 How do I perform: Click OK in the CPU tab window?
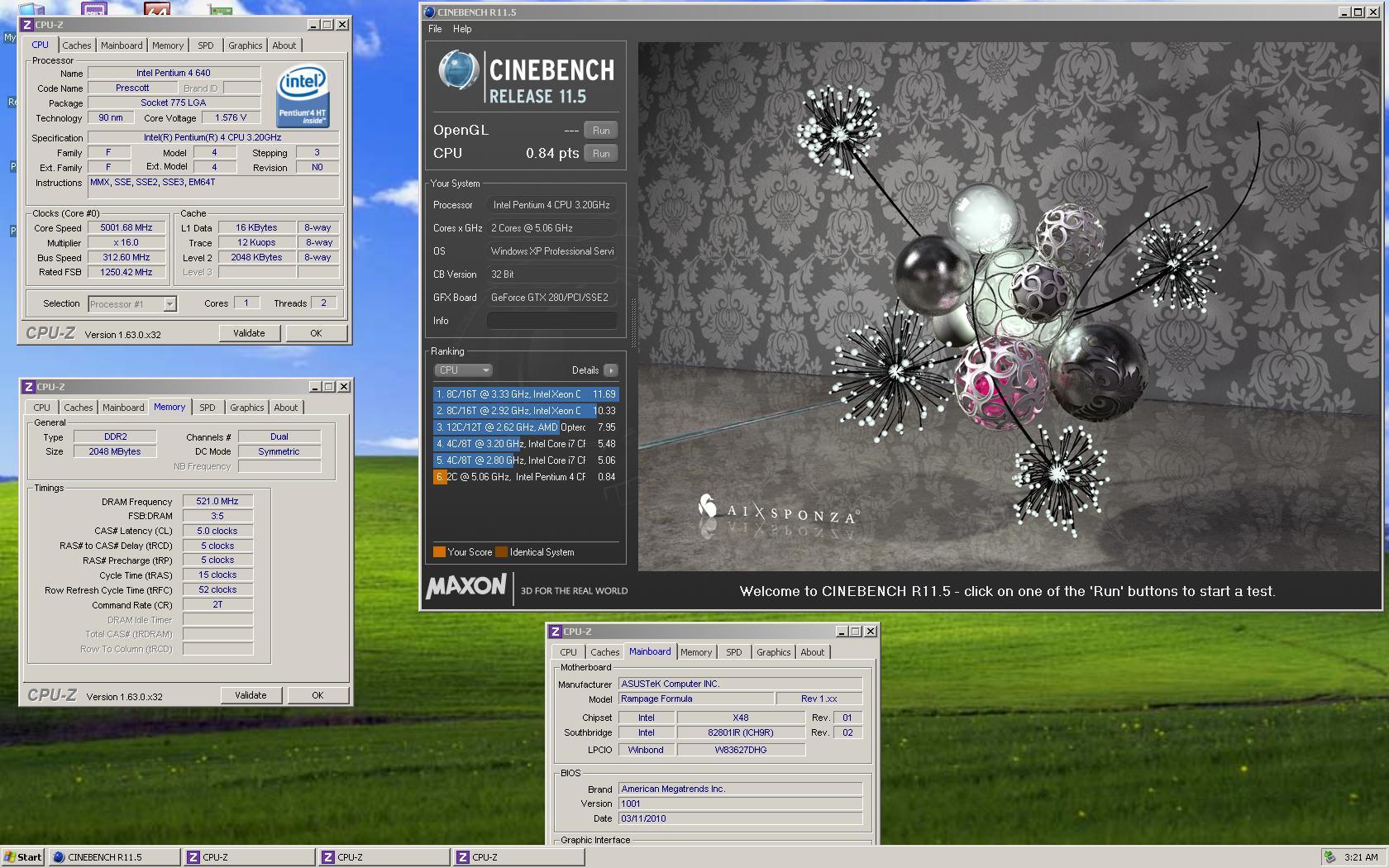(316, 333)
